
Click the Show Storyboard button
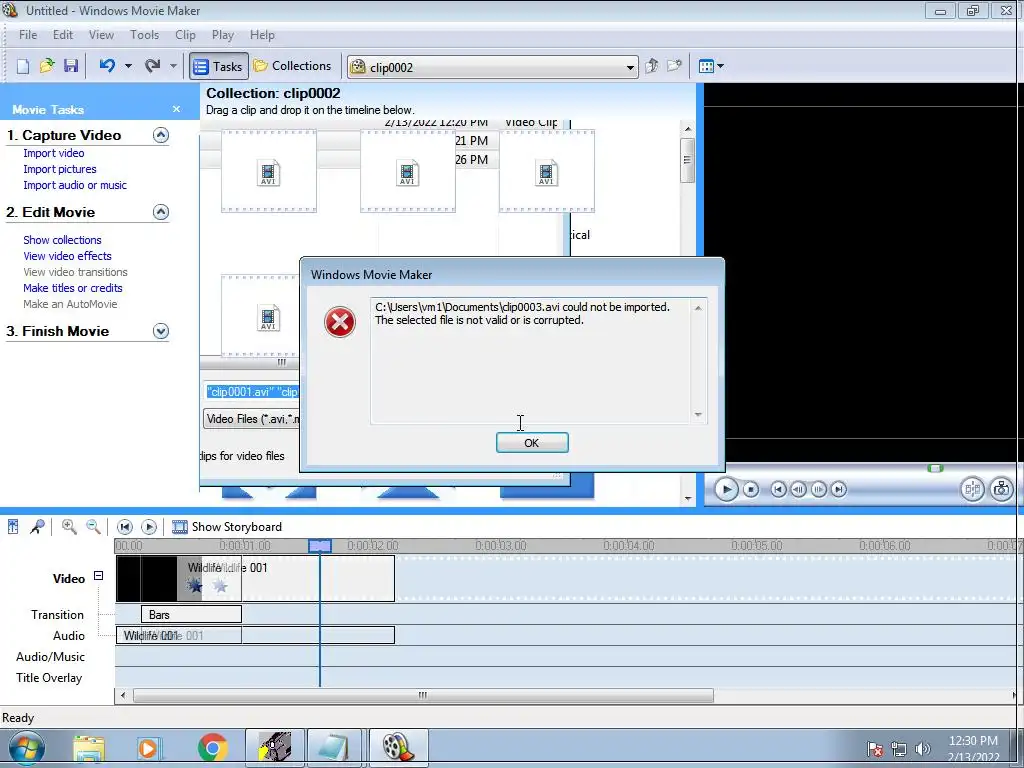(x=227, y=526)
